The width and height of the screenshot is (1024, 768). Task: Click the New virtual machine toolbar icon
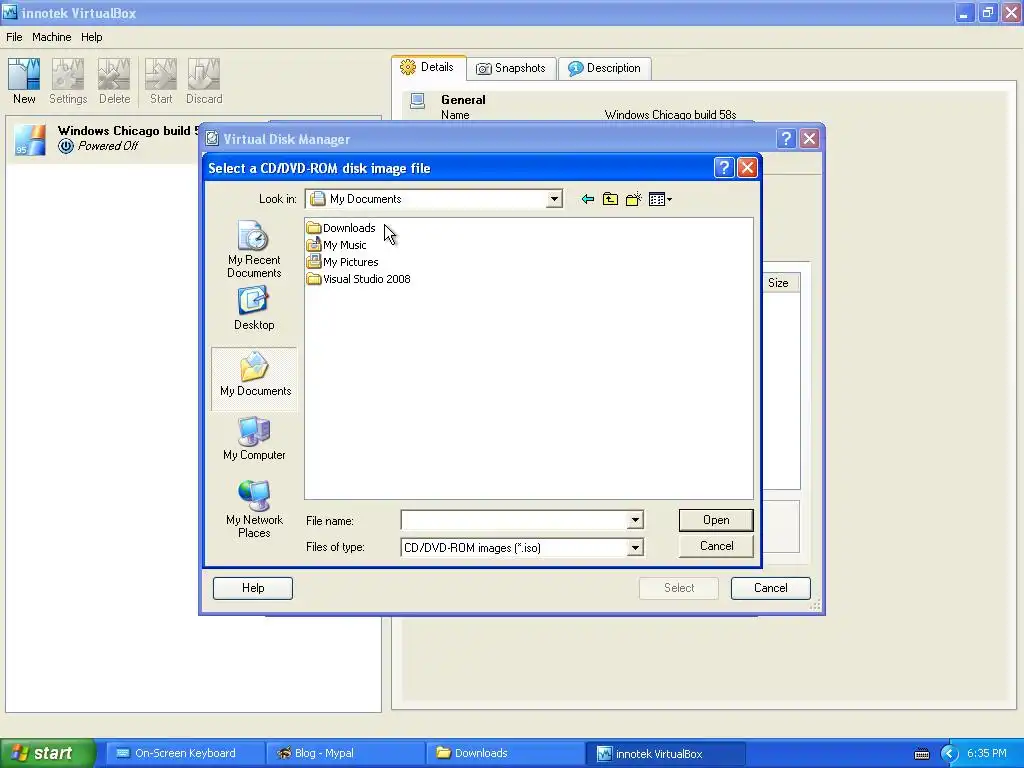tap(24, 81)
